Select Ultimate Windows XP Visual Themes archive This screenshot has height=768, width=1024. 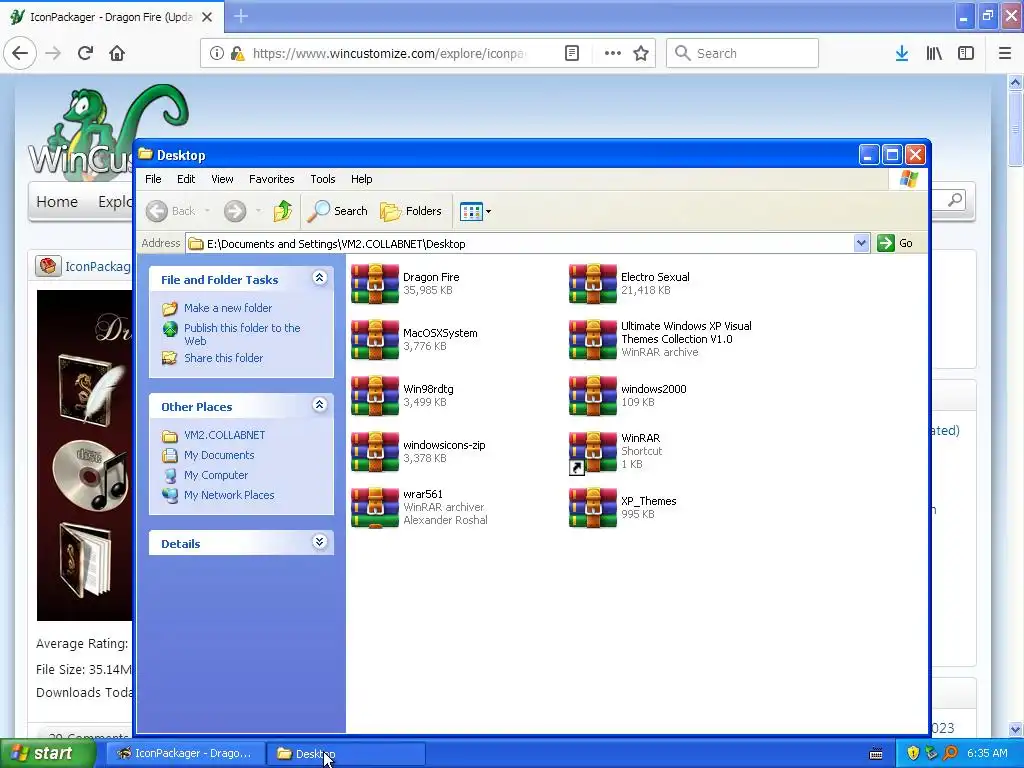click(x=592, y=340)
